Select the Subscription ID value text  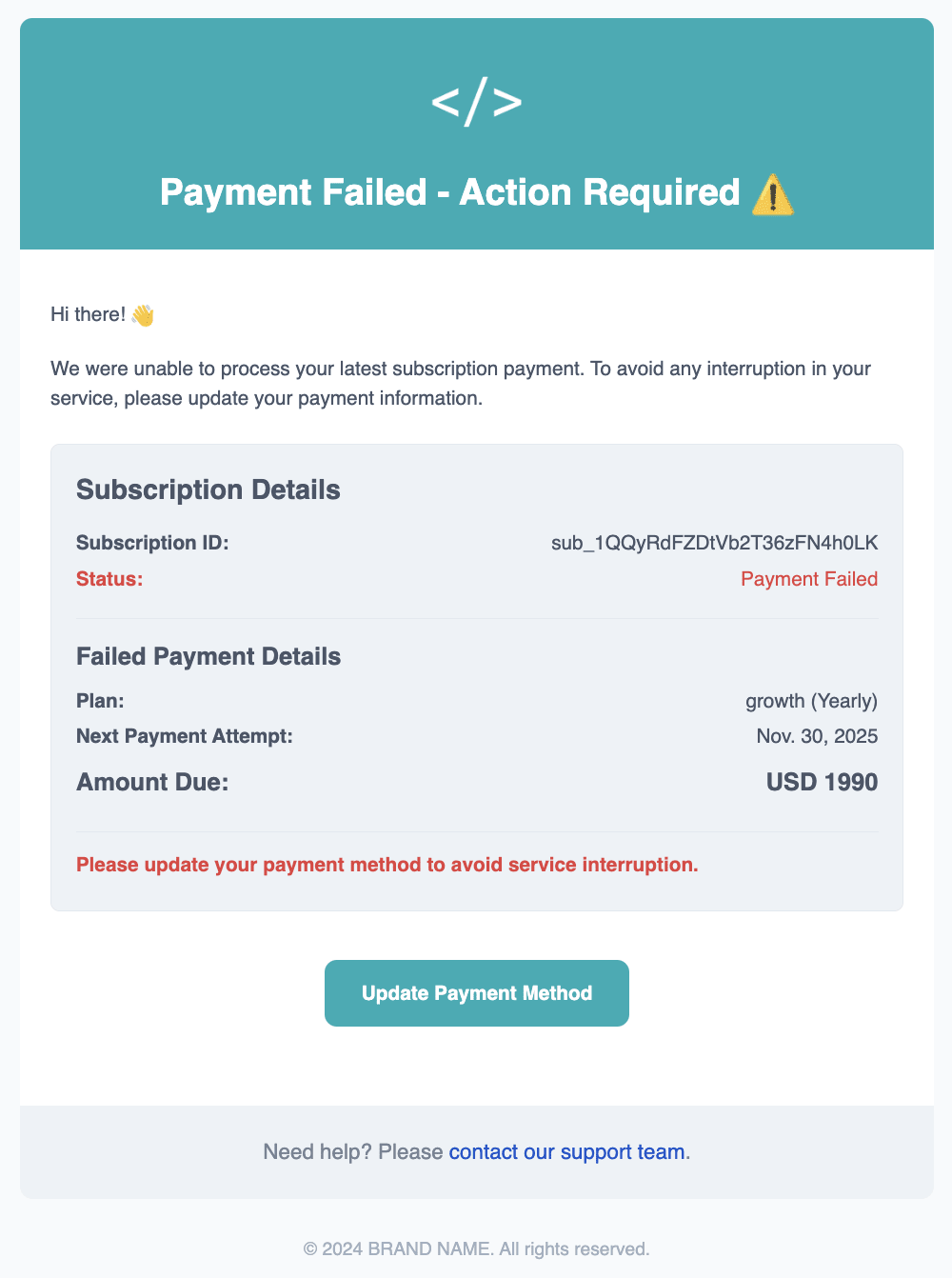coord(715,542)
